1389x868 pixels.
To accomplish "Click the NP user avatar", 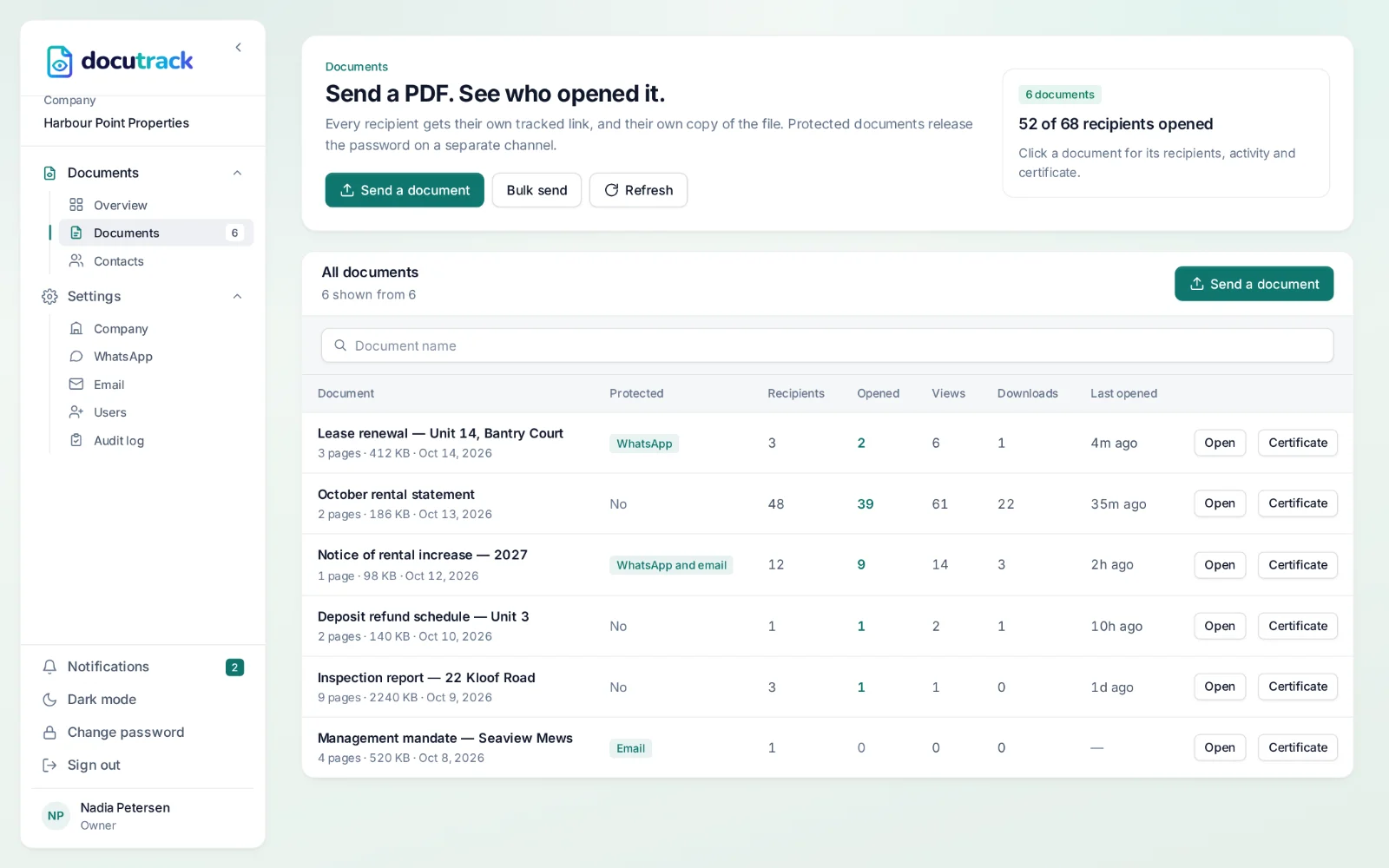I will click(x=56, y=816).
